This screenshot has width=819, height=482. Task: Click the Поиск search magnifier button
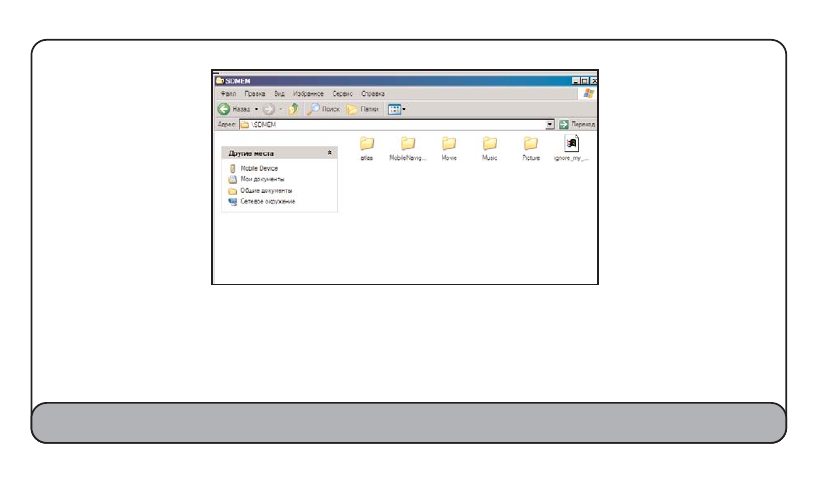pyautogui.click(x=323, y=109)
